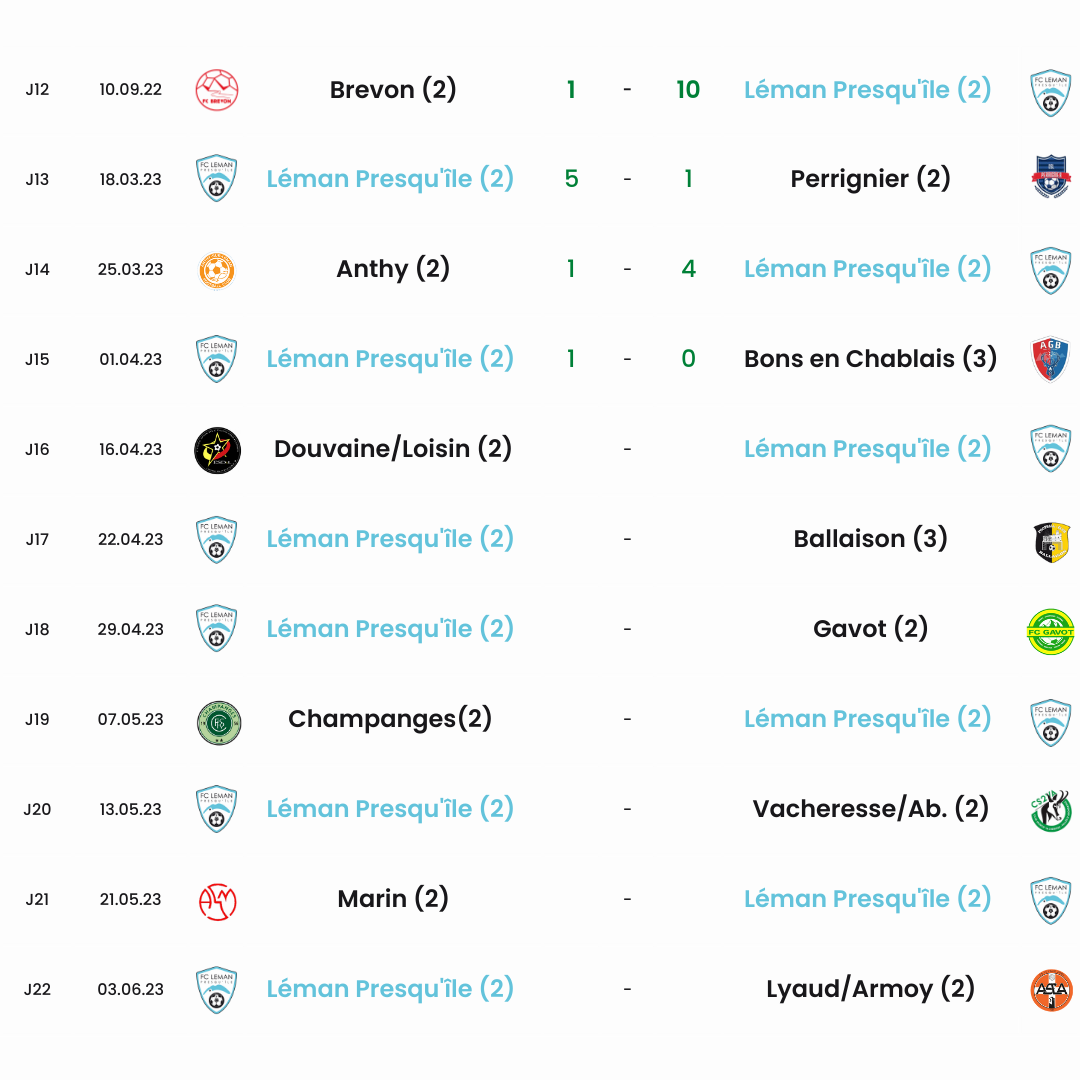This screenshot has width=1080, height=1080.
Task: Open Lyaud/Armoy (2) team link
Action: (870, 988)
